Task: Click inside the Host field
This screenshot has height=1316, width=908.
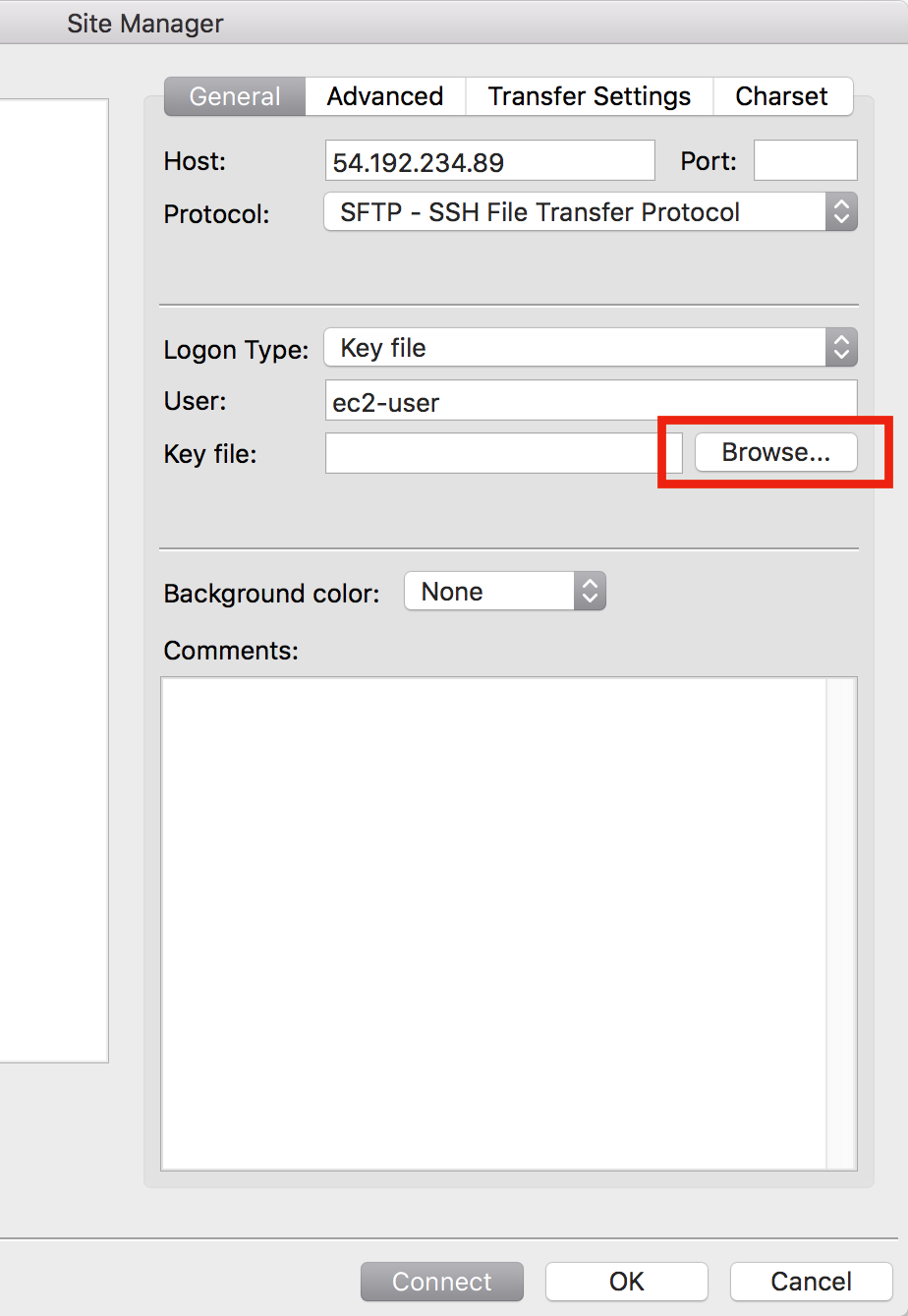Action: pos(490,160)
